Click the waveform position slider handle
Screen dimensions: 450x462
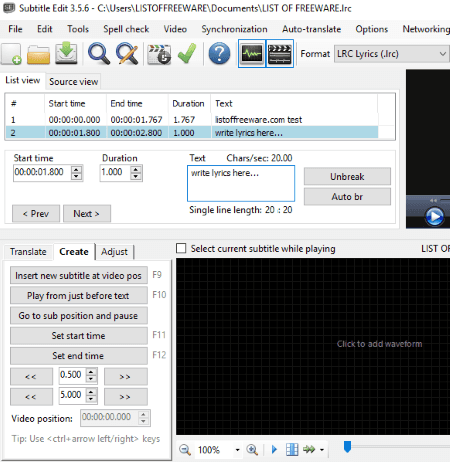click(347, 447)
